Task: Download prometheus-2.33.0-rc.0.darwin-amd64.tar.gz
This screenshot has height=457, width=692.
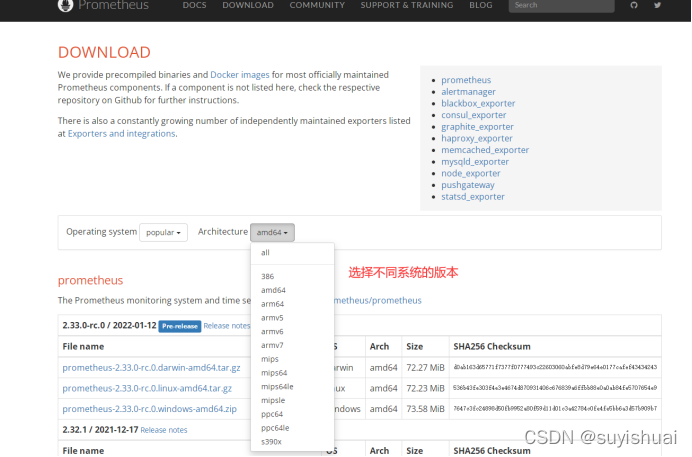Action: (151, 368)
